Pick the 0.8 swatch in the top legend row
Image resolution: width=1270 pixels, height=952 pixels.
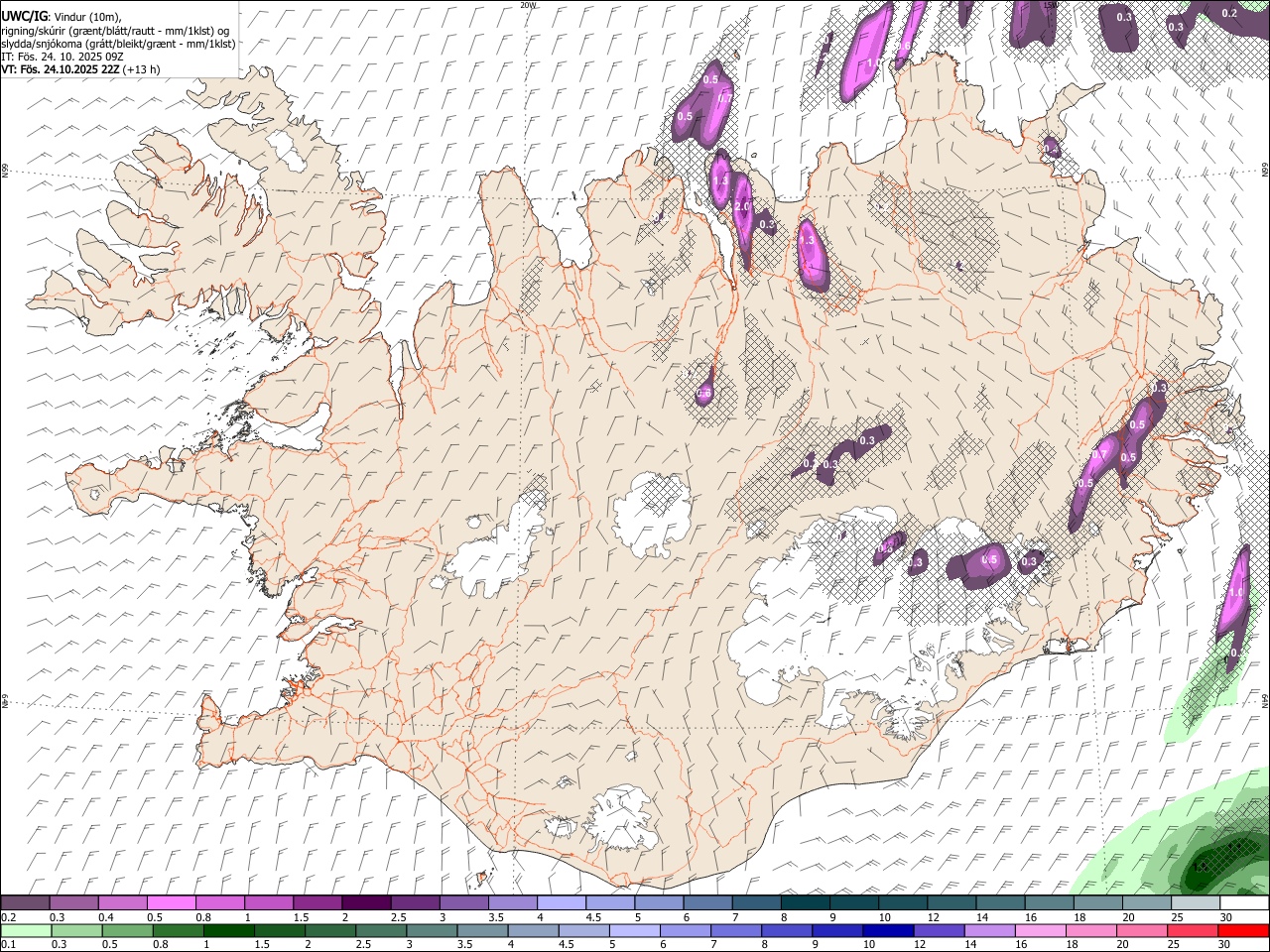[219, 903]
